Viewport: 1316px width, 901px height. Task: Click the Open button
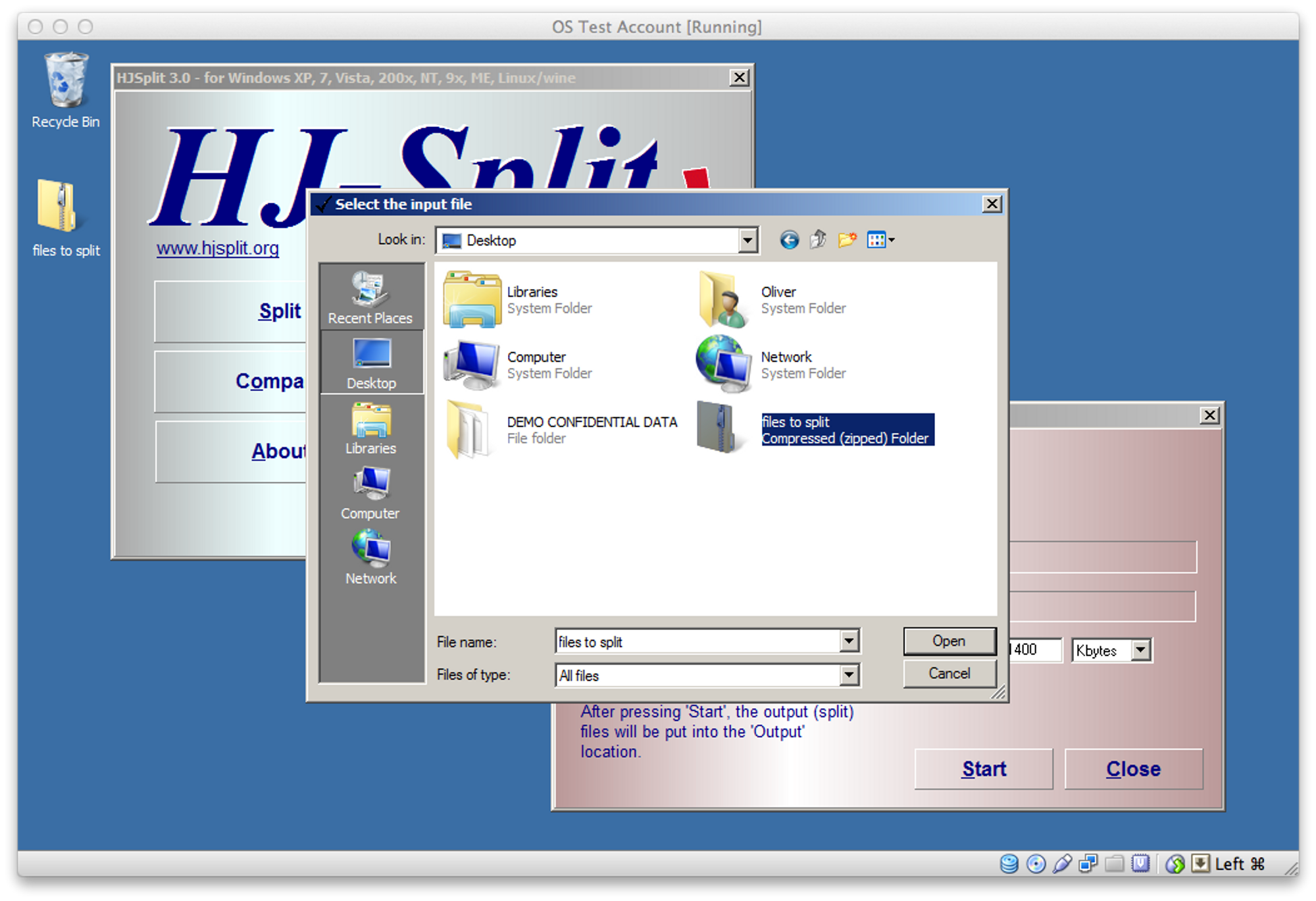click(949, 641)
